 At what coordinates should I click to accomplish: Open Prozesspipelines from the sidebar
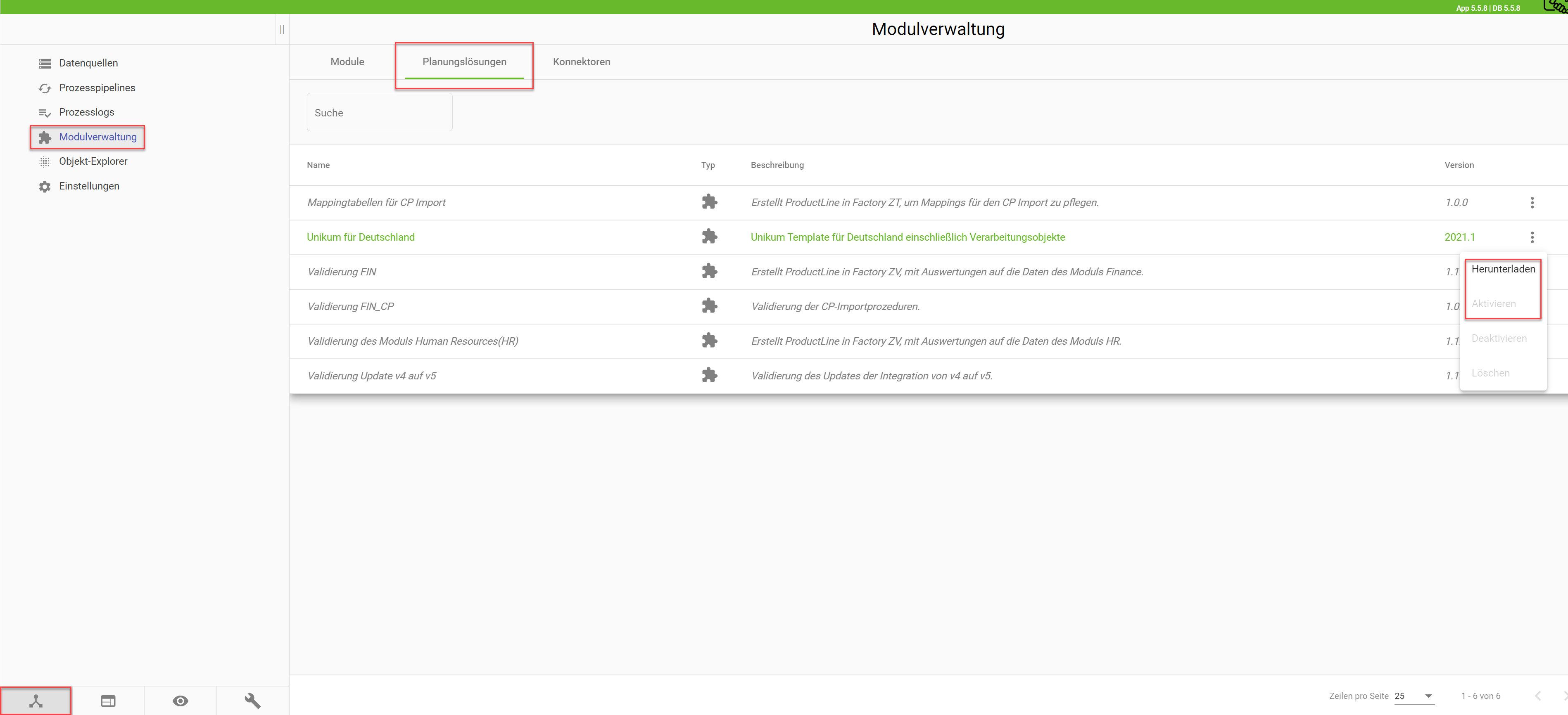tap(96, 88)
